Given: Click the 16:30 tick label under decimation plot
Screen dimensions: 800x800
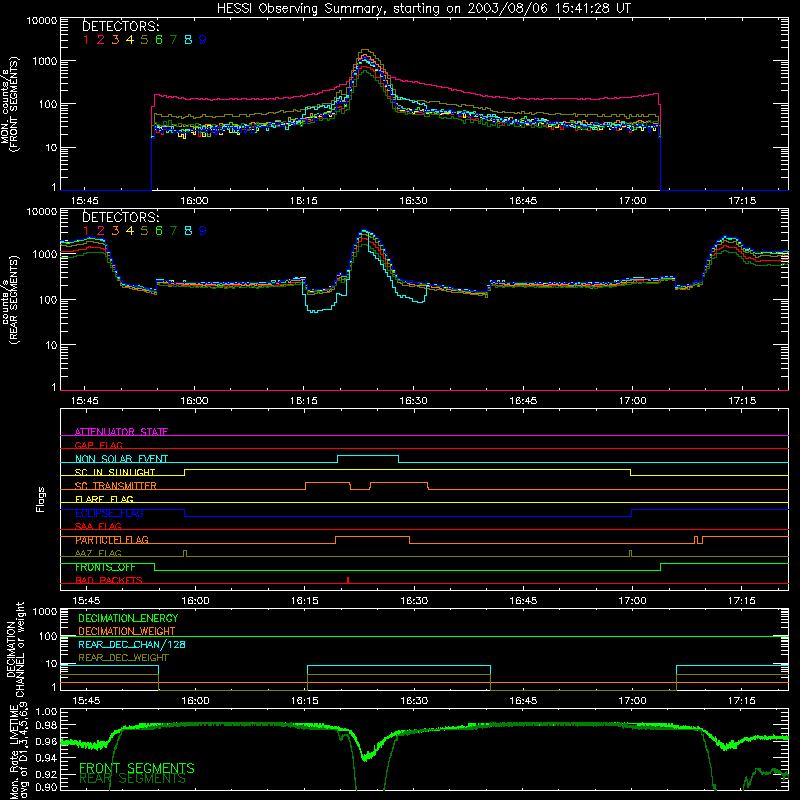Looking at the screenshot, I should point(414,701).
